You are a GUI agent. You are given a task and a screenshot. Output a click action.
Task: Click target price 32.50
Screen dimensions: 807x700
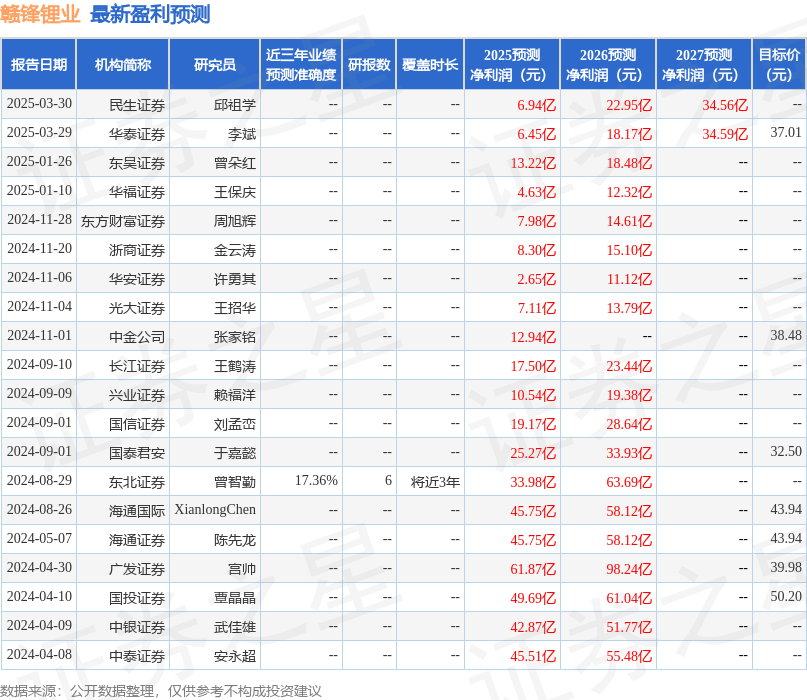(786, 451)
